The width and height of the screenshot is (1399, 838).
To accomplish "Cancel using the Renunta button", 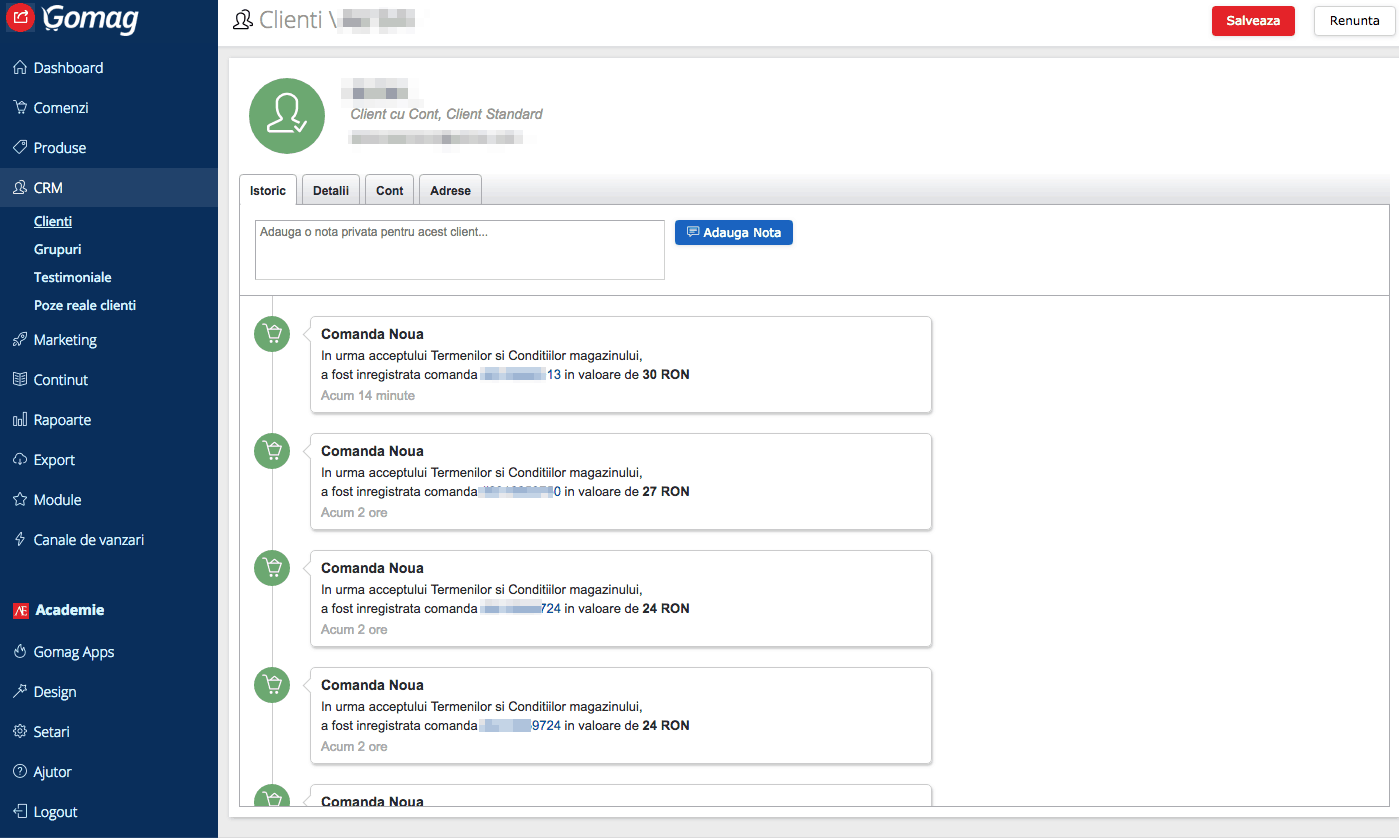I will tap(1354, 20).
